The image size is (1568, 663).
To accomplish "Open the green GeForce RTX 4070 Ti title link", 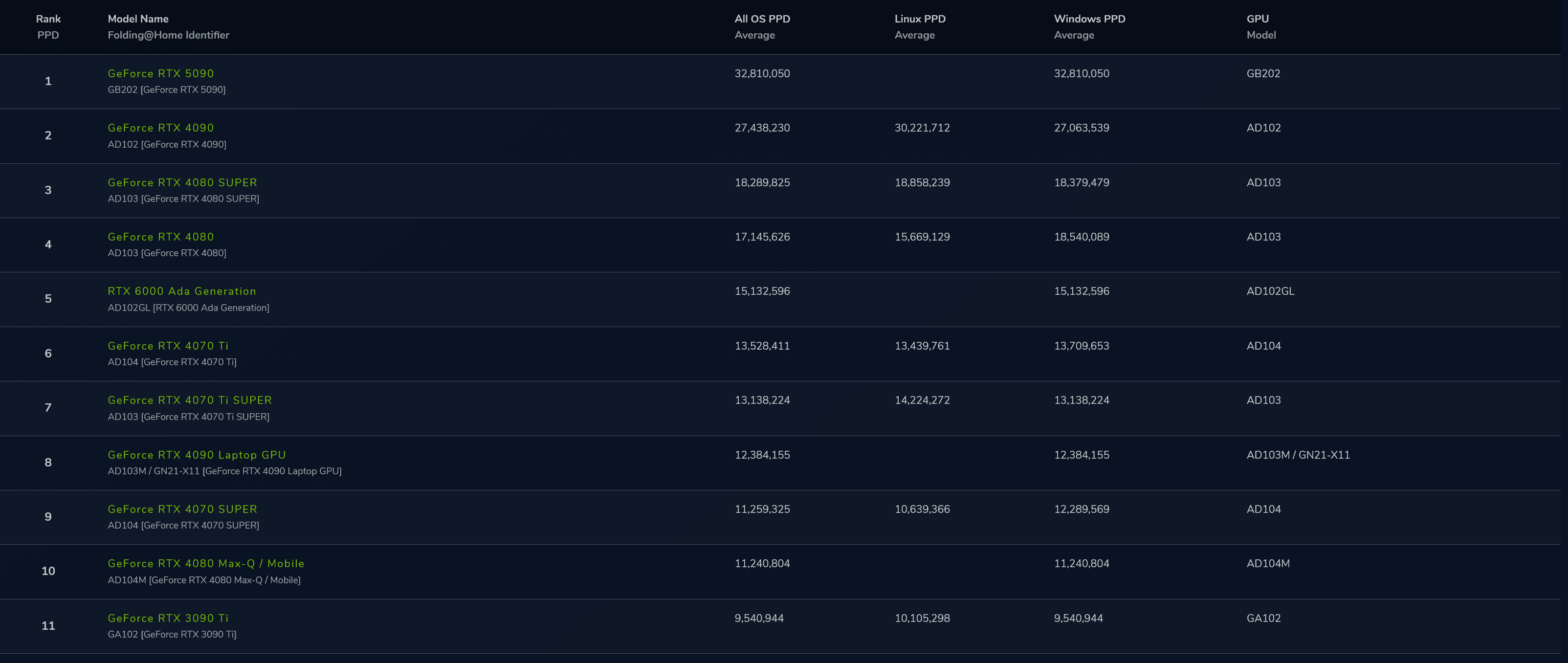I will click(x=168, y=346).
